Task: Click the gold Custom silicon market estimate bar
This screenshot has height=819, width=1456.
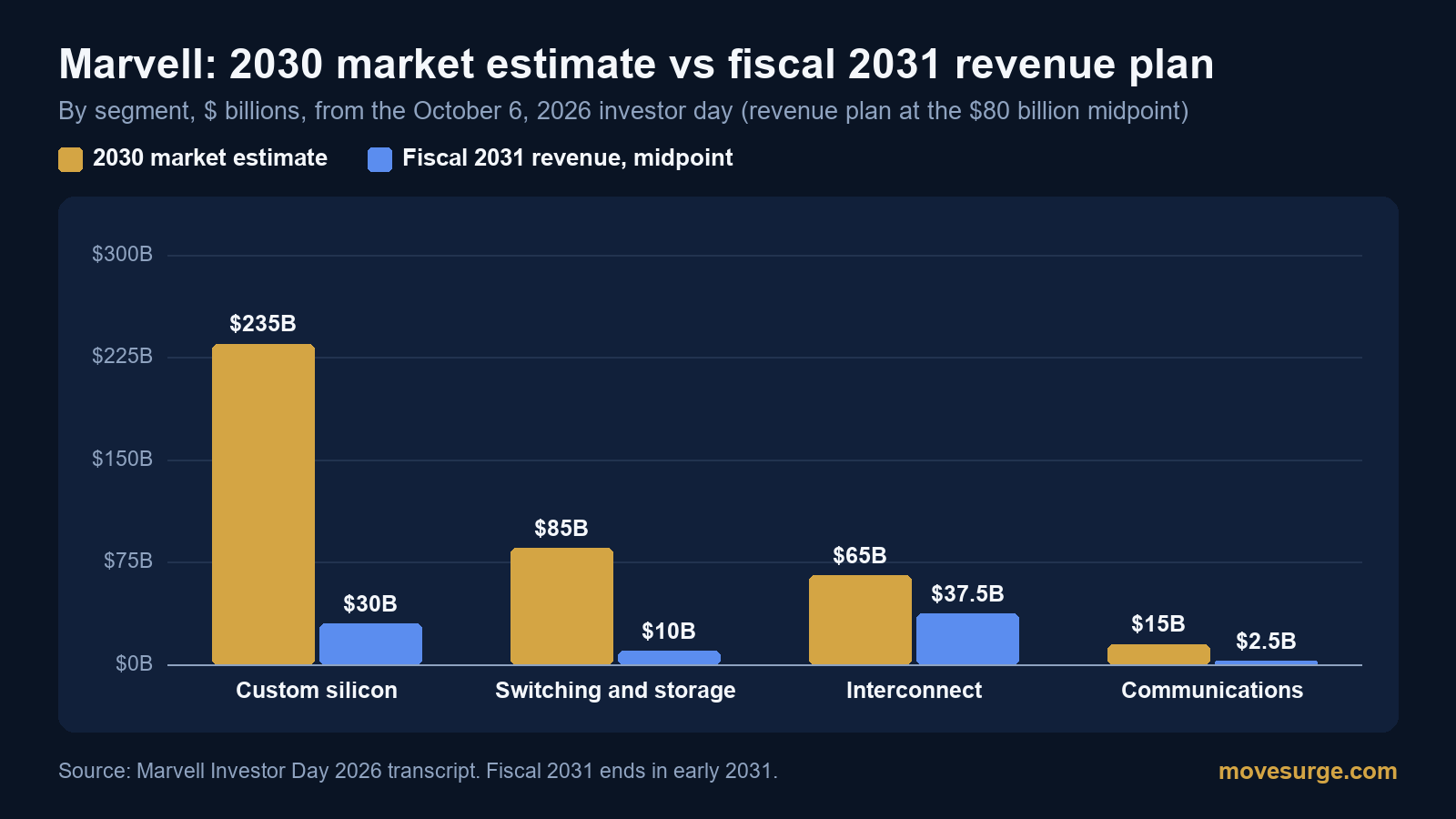Action: pyautogui.click(x=263, y=504)
